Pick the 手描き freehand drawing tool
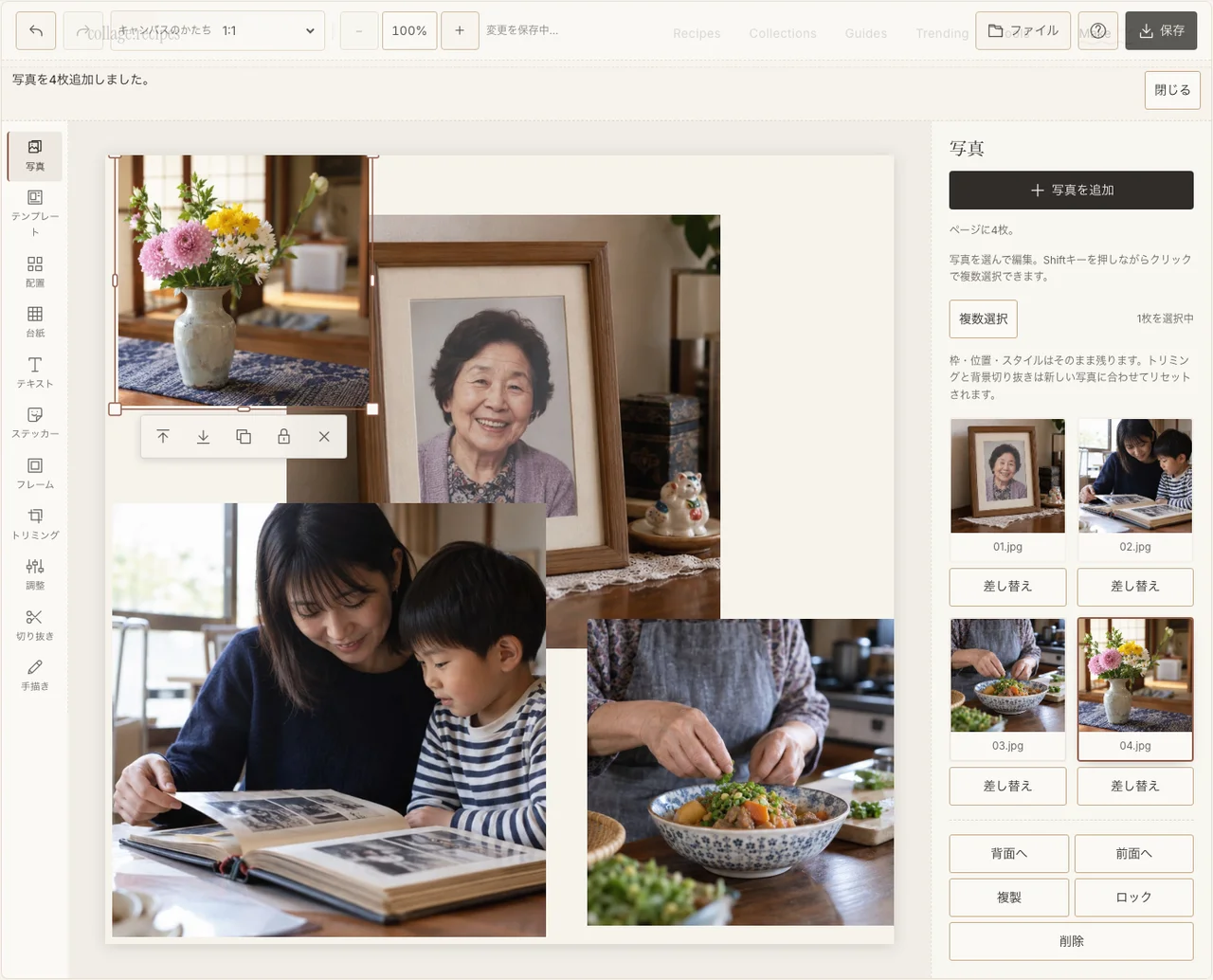Image resolution: width=1213 pixels, height=980 pixels. tap(35, 675)
